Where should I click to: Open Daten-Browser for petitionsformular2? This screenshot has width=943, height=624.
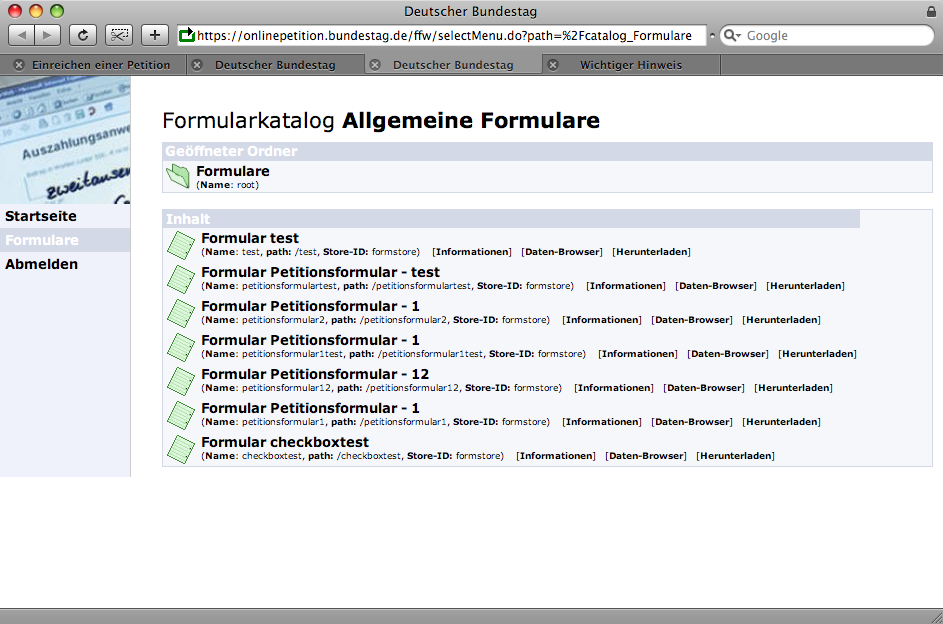point(692,320)
